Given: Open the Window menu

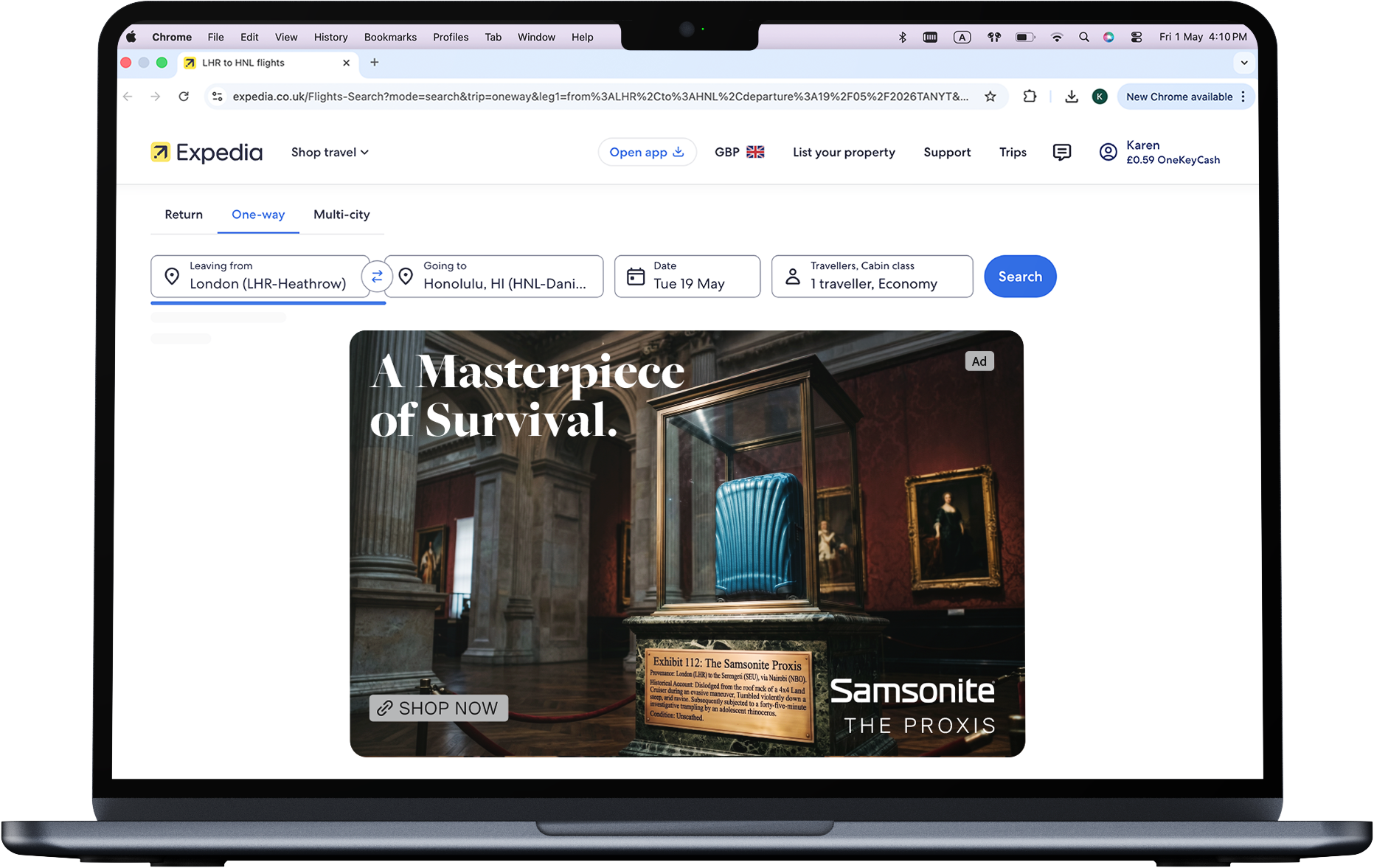Looking at the screenshot, I should click(x=536, y=37).
